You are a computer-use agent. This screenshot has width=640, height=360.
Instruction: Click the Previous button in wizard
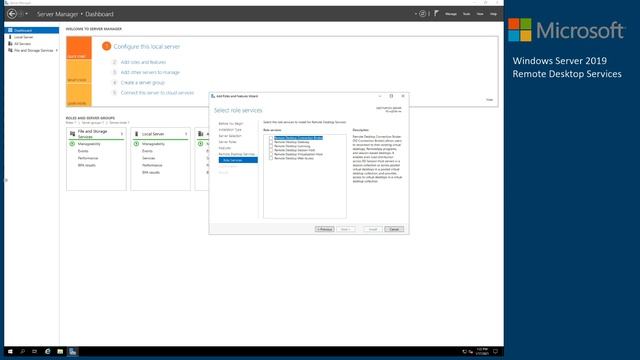[x=324, y=229]
